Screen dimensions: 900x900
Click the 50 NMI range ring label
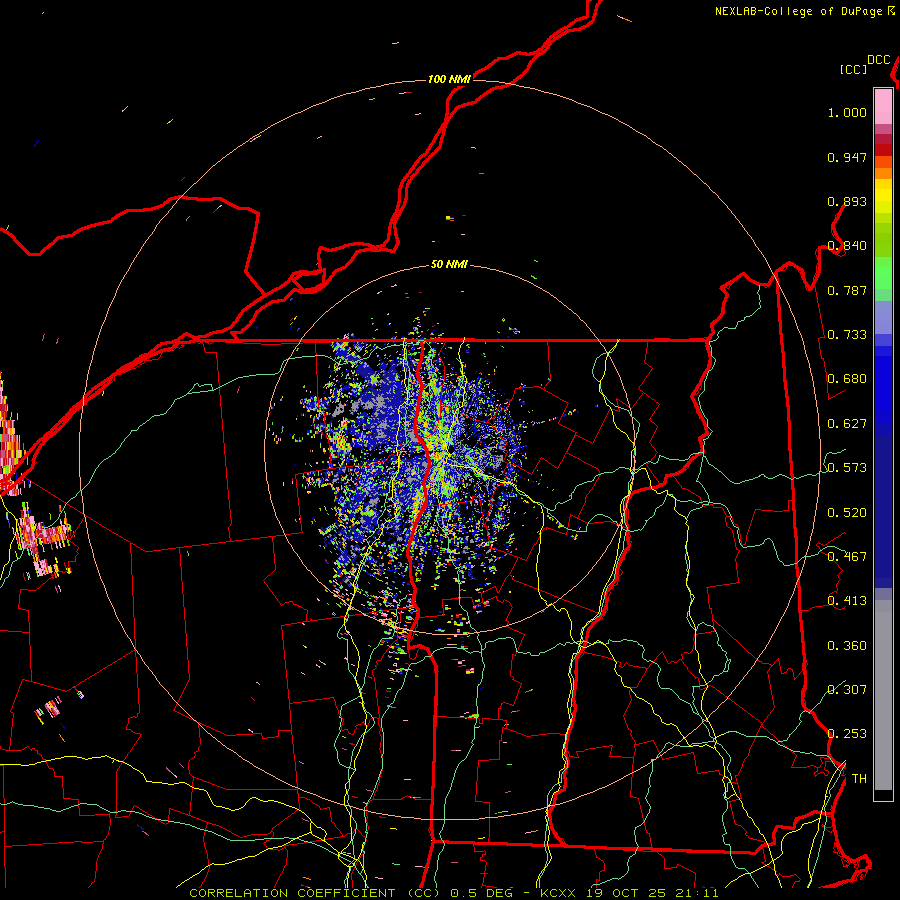point(449,264)
